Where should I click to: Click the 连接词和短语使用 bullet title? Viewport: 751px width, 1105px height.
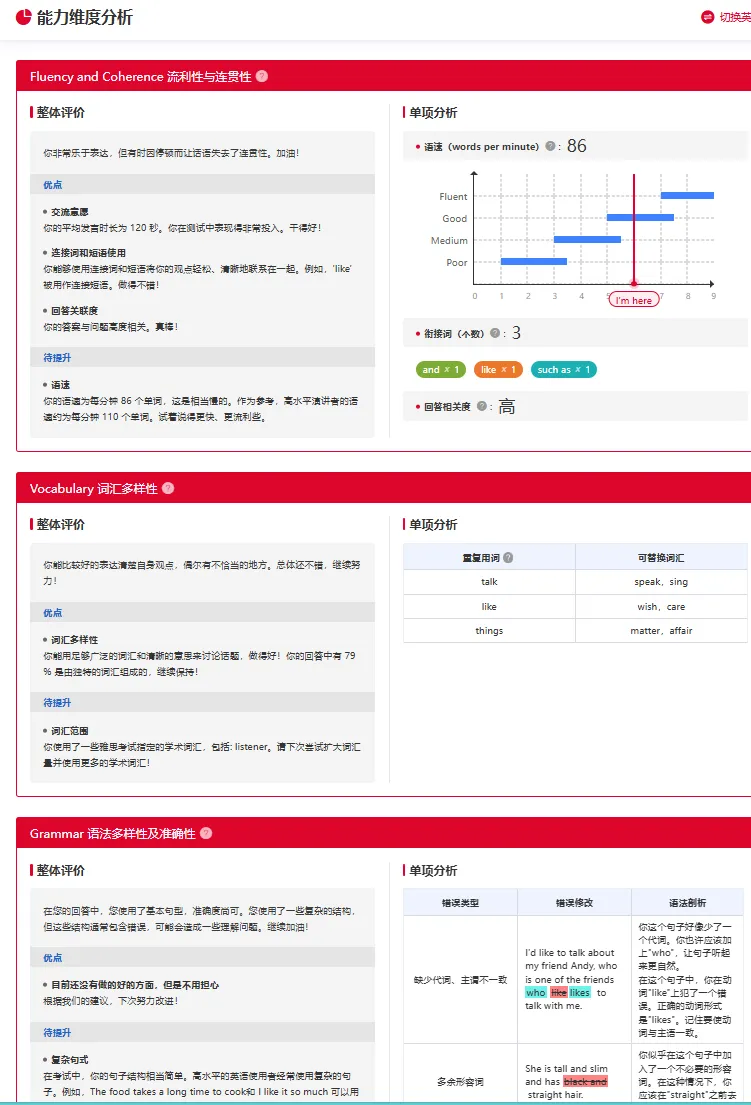(x=88, y=253)
